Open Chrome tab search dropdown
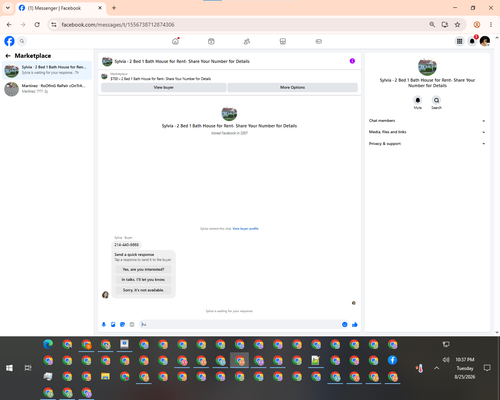 pyautogui.click(x=8, y=8)
